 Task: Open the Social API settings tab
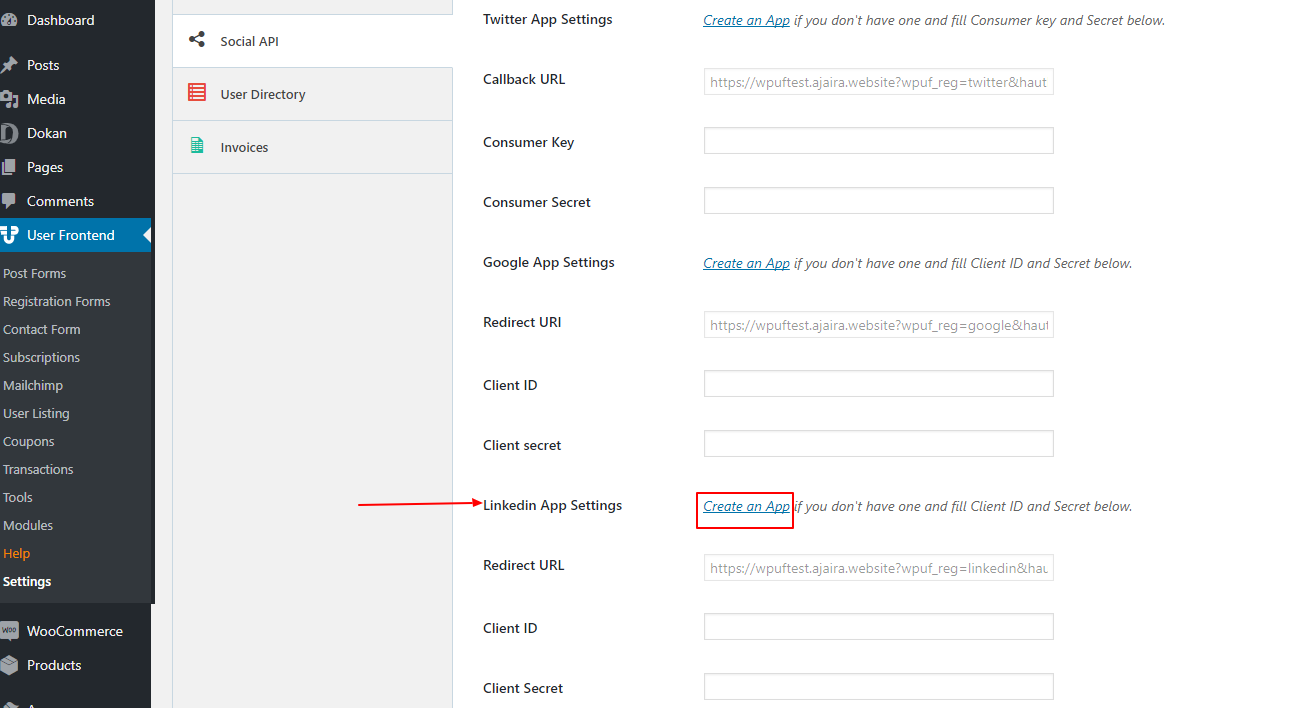[x=312, y=41]
